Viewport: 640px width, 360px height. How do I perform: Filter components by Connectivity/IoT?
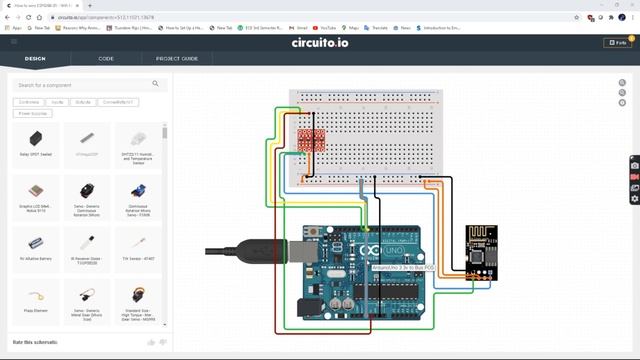coord(118,102)
